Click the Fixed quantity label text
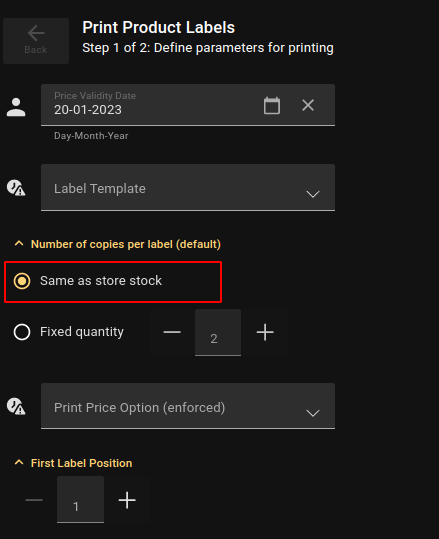The image size is (439, 539). [82, 332]
